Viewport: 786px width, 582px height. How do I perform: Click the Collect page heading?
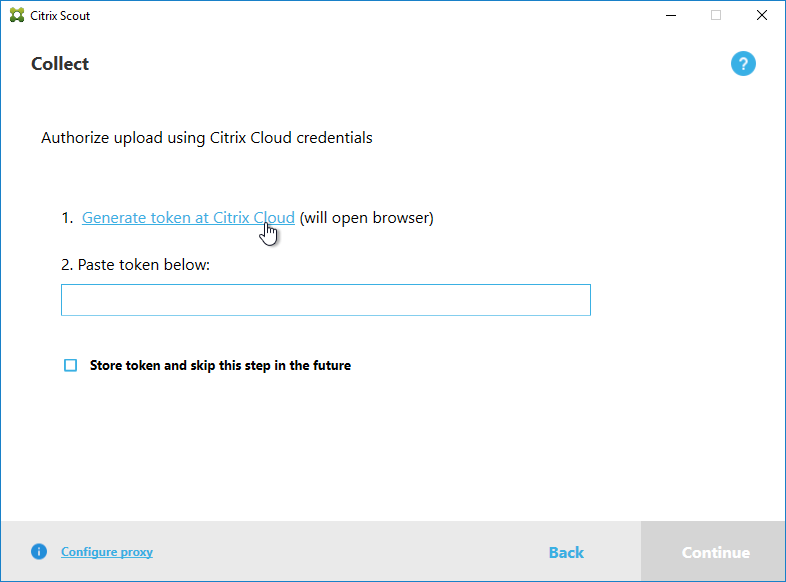click(60, 64)
